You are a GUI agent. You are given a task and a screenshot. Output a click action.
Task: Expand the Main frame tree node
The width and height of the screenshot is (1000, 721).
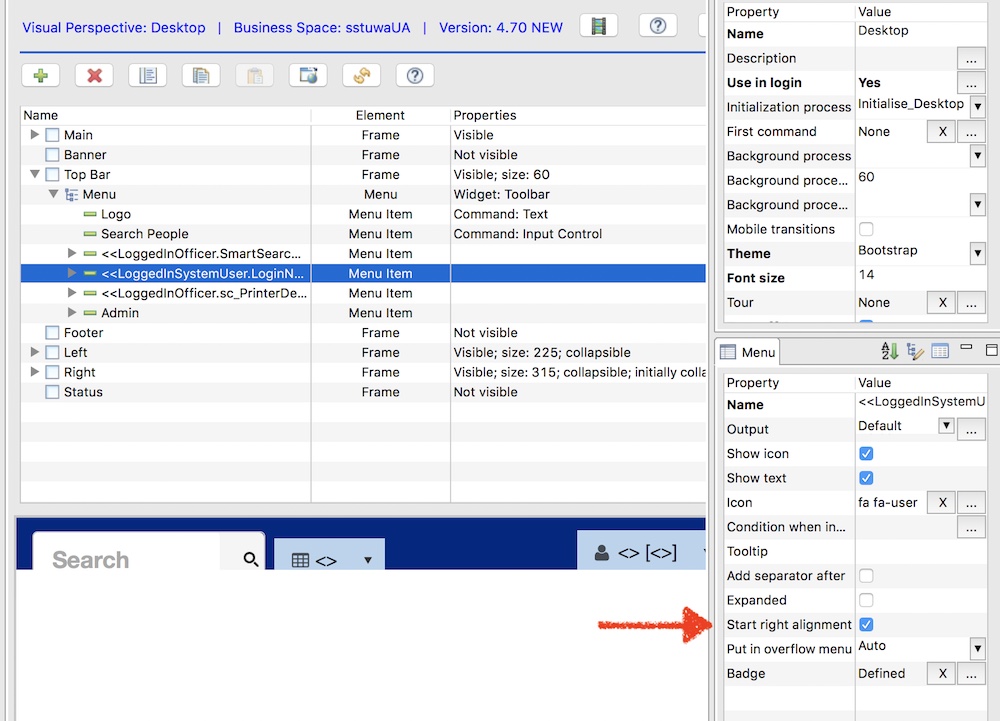click(x=34, y=135)
